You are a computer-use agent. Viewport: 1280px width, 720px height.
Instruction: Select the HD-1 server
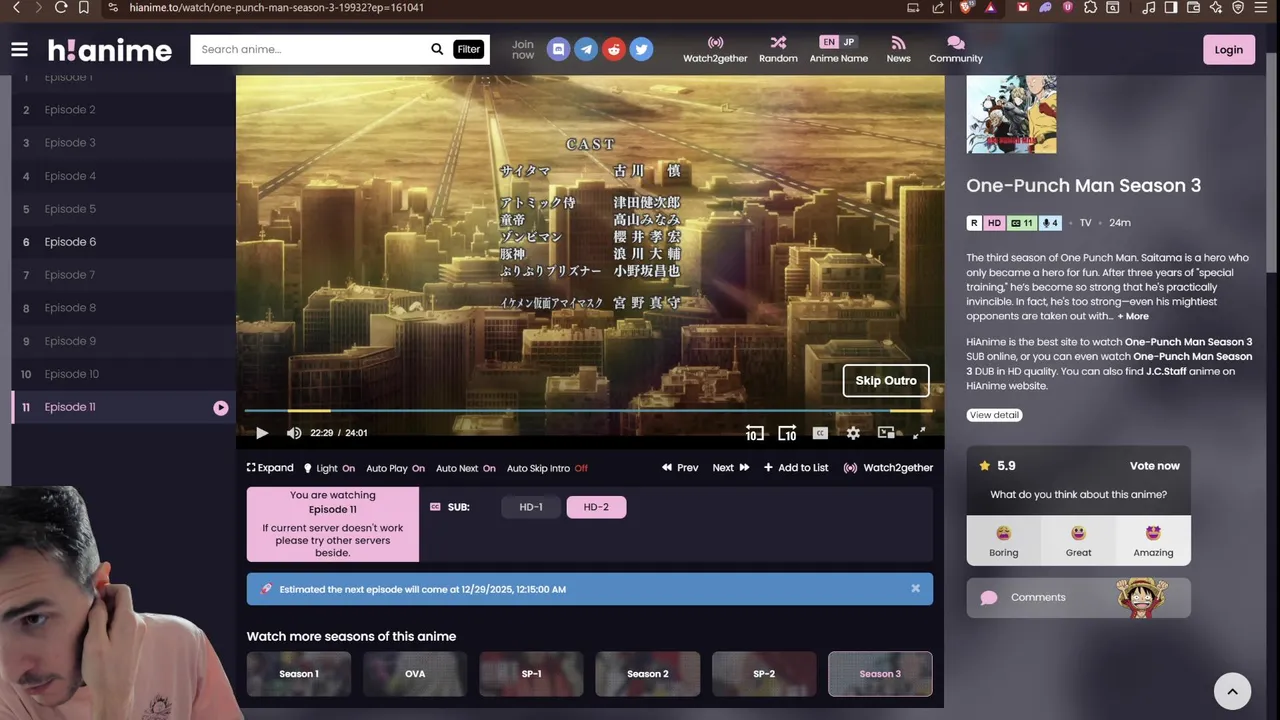pos(531,507)
